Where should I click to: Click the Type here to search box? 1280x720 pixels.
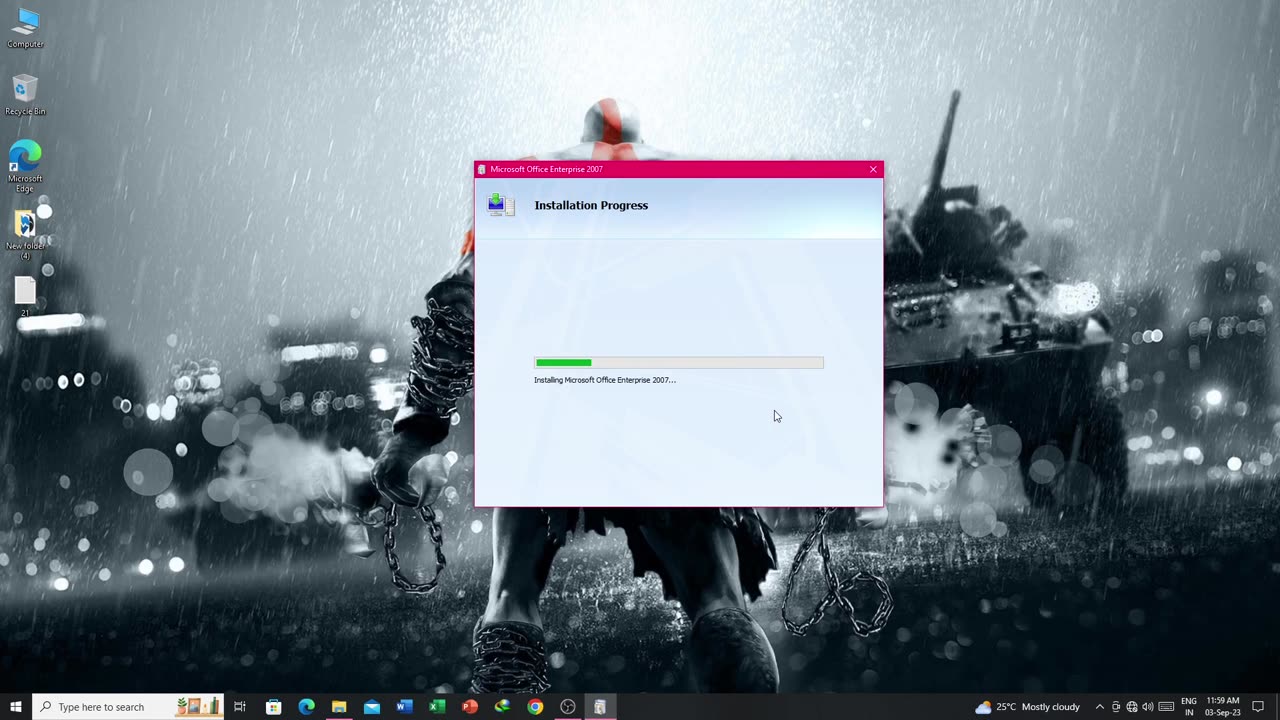[x=127, y=707]
